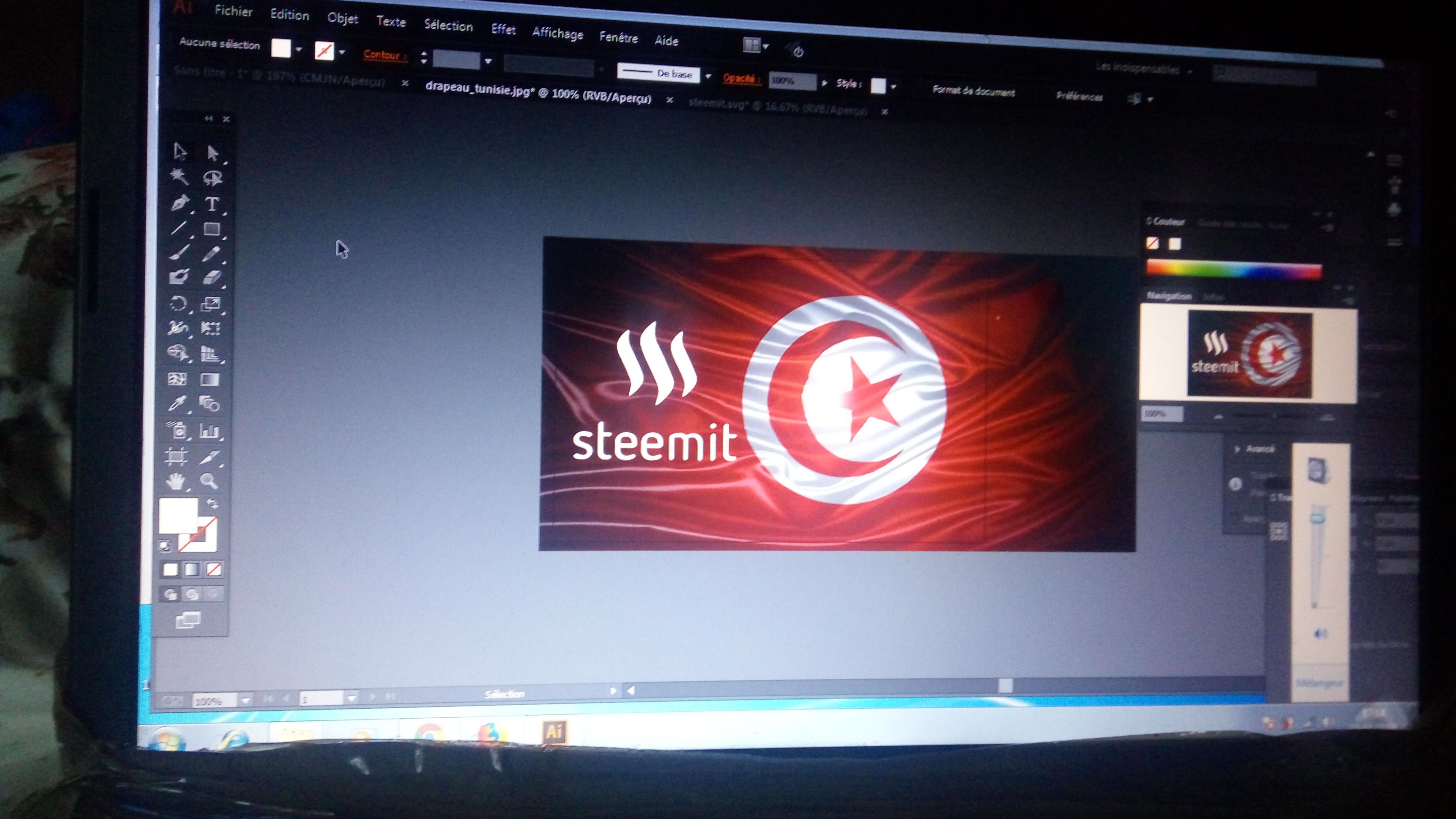Select the Type (T) tool
Image resolution: width=1456 pixels, height=819 pixels.
point(212,204)
